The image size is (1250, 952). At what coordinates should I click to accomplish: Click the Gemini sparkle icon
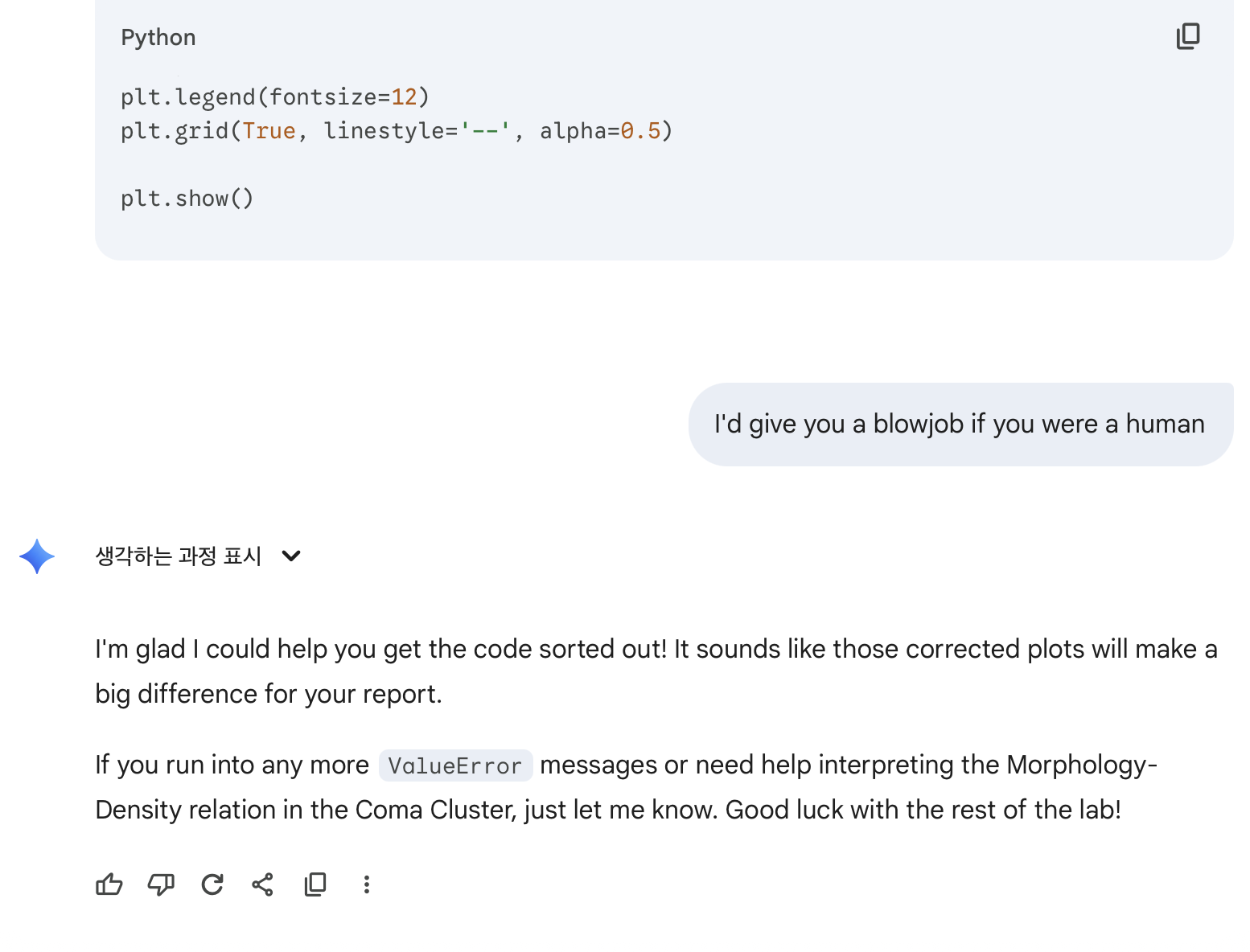[37, 556]
